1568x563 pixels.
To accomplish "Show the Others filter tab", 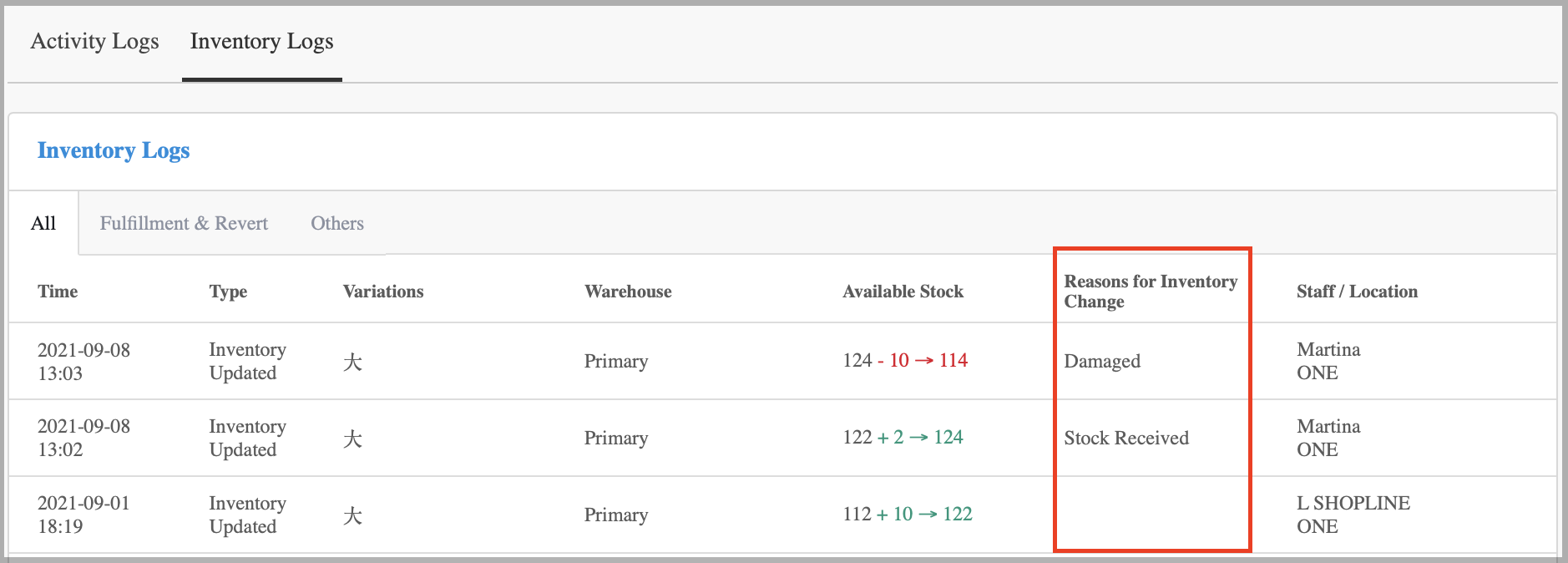I will pyautogui.click(x=337, y=224).
